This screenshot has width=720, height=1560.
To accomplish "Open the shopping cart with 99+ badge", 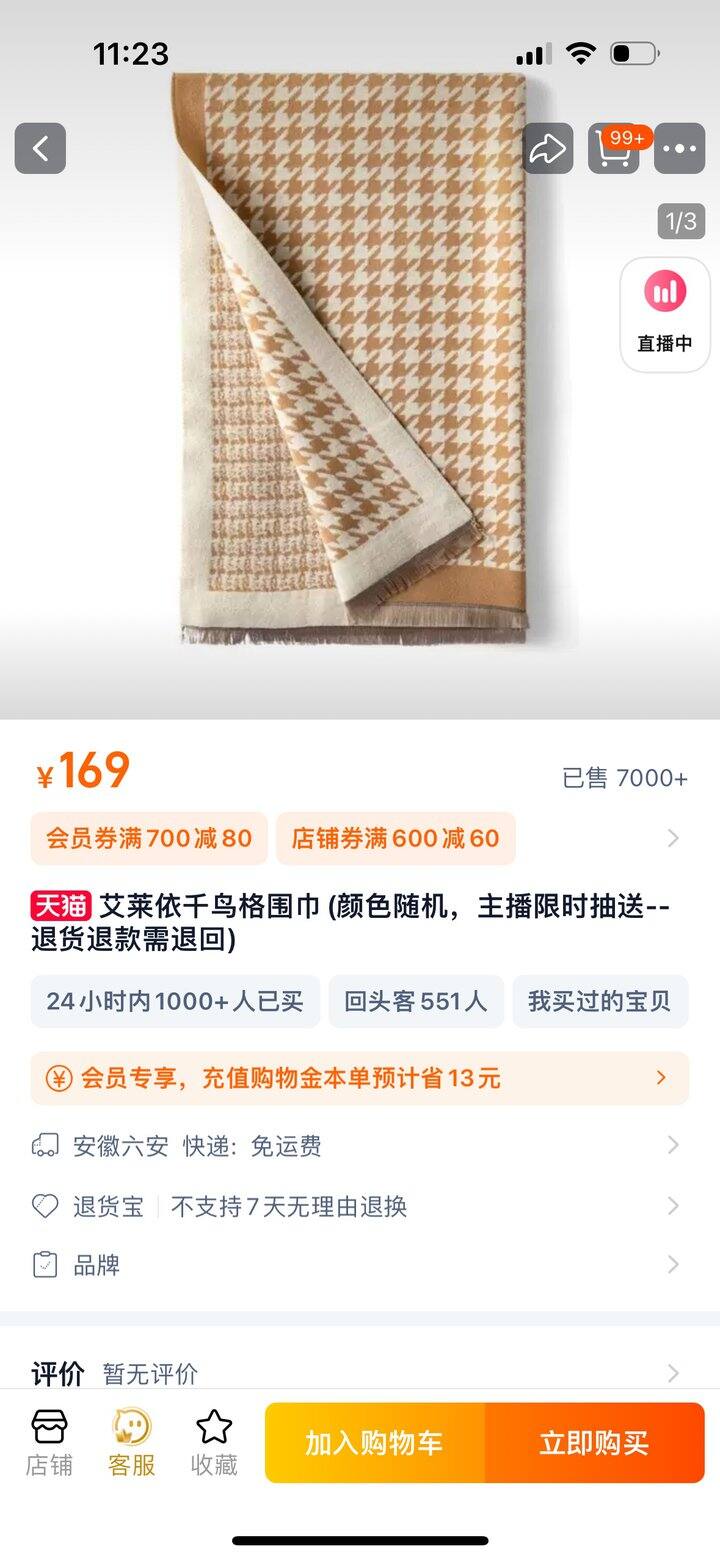I will (614, 149).
